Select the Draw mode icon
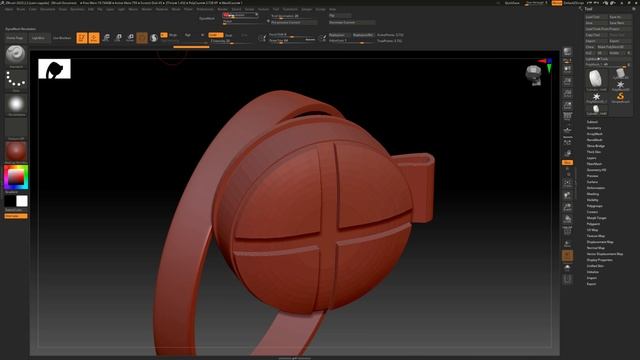 (x=94, y=38)
